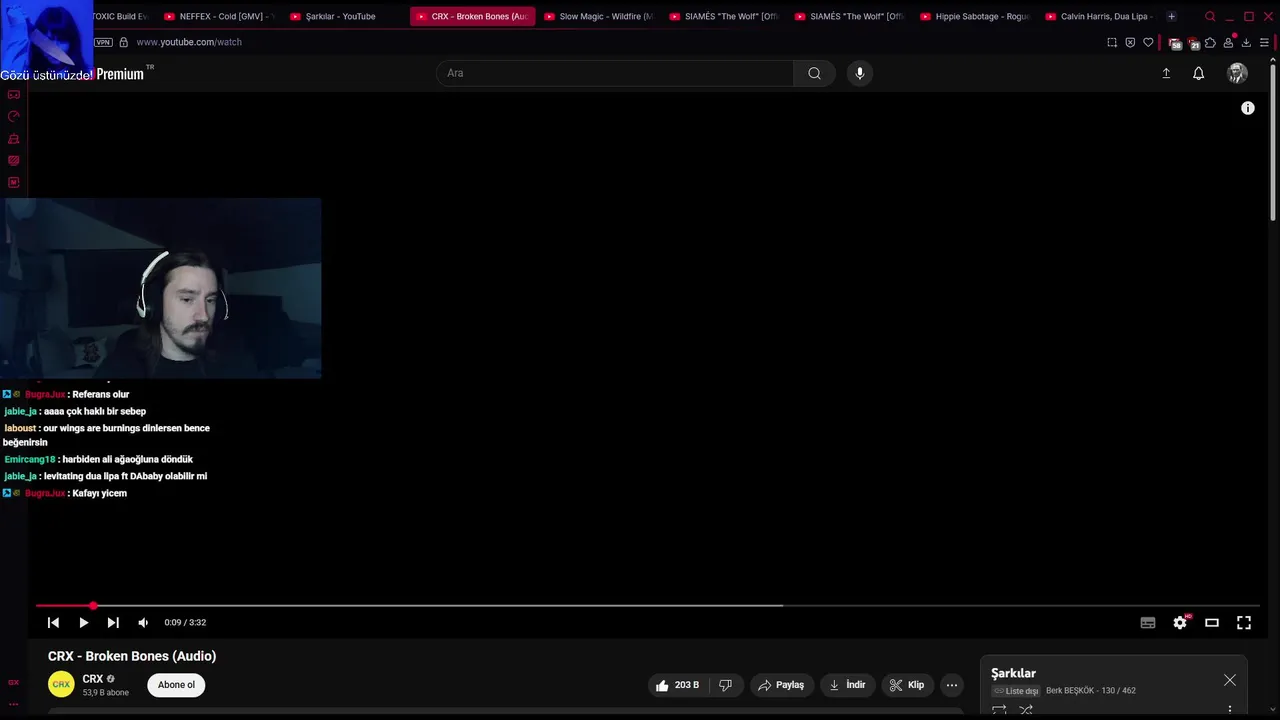1280x720 pixels.
Task: Open the GX Cleaner sidebar icon
Action: (x=13, y=138)
